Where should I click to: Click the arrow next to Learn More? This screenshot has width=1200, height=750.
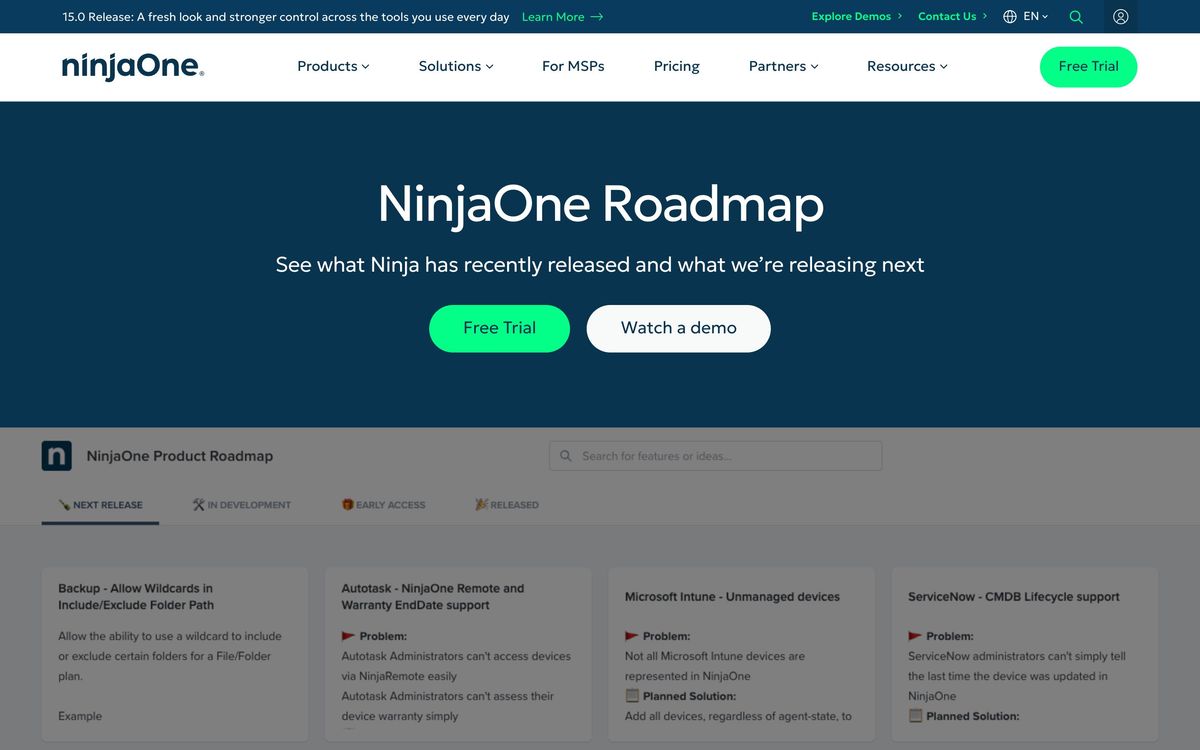tap(597, 17)
